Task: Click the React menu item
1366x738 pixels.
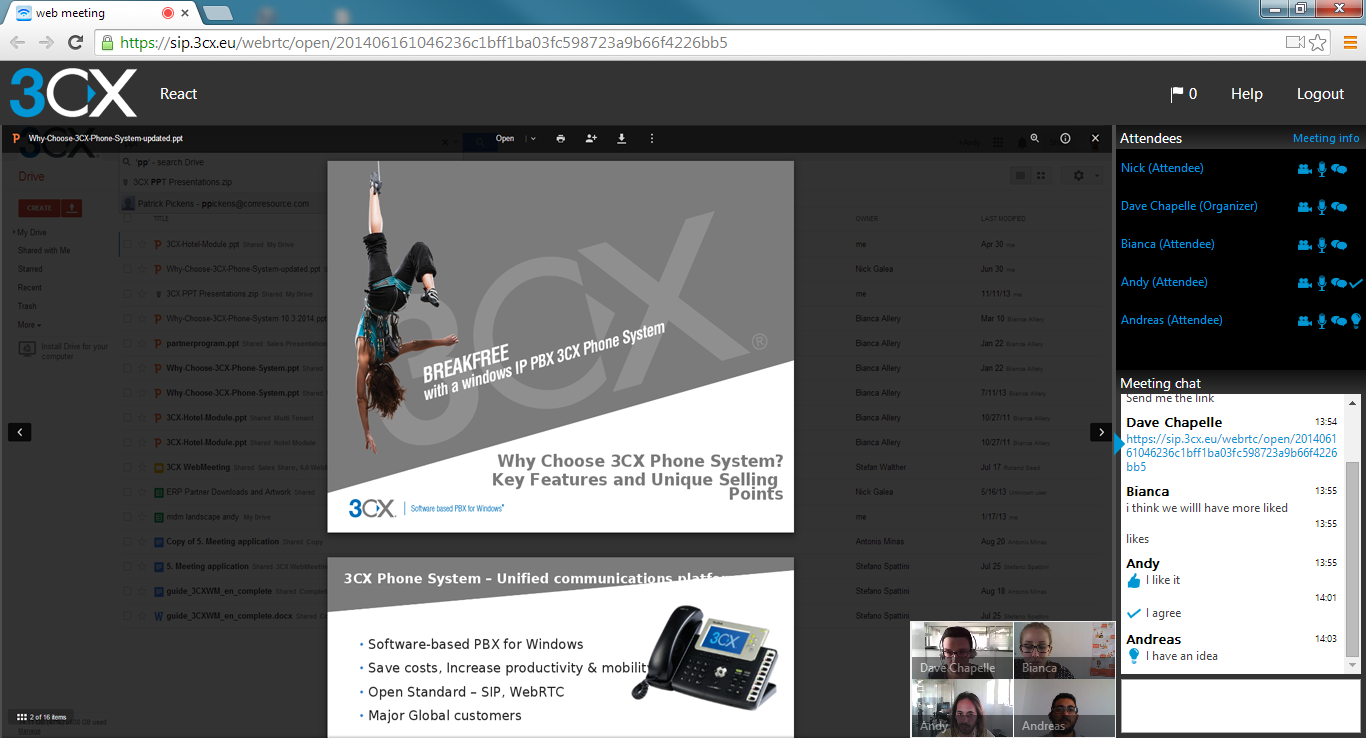Action: point(179,94)
